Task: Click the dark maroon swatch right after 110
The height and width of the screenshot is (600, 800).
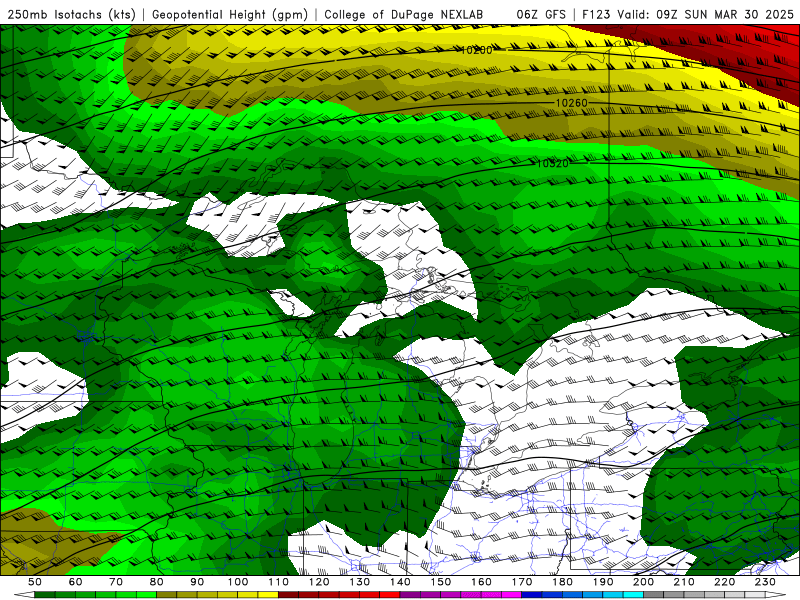Action: point(288,595)
